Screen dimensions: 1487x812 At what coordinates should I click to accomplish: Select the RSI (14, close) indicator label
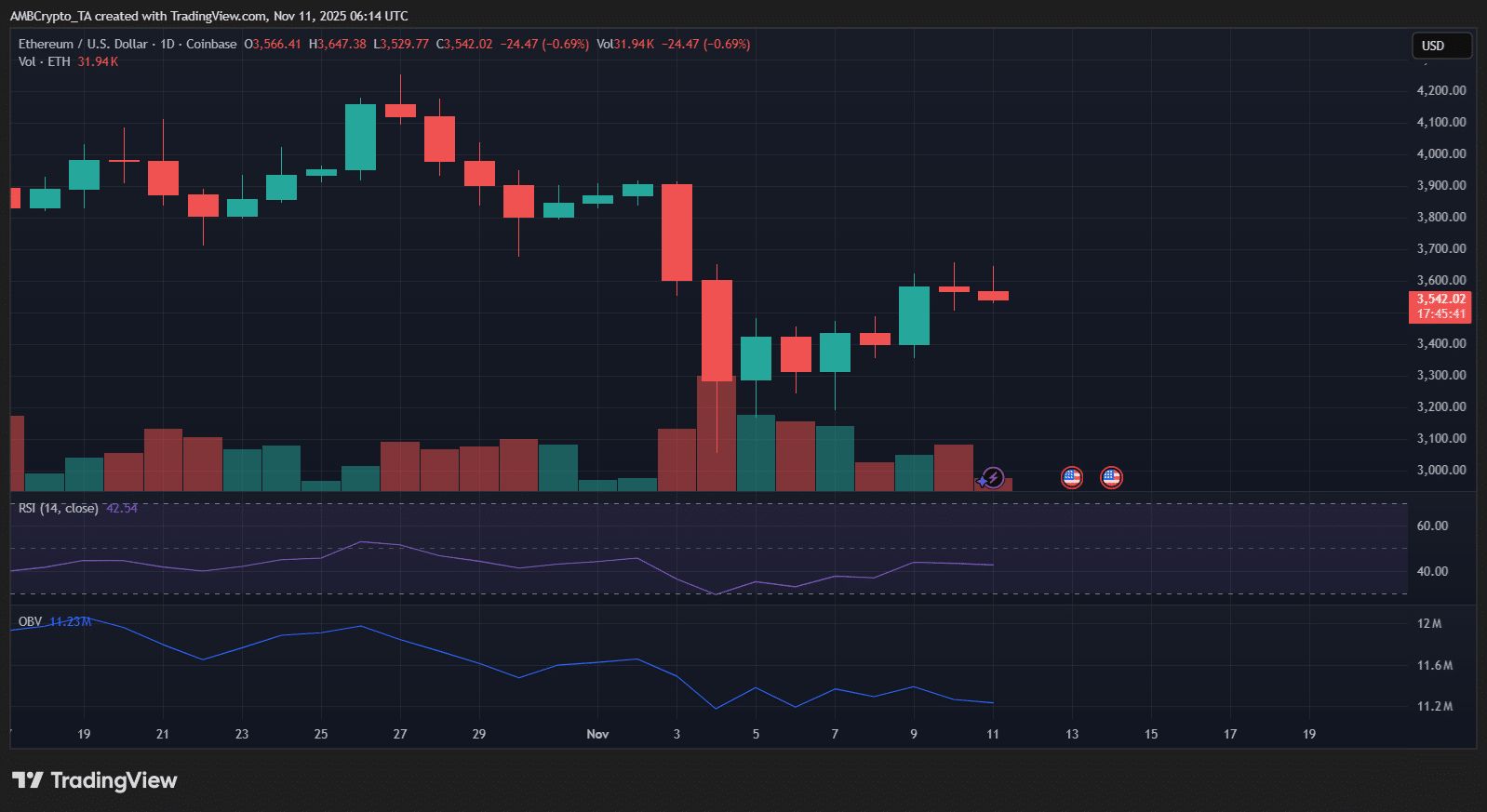pos(58,508)
